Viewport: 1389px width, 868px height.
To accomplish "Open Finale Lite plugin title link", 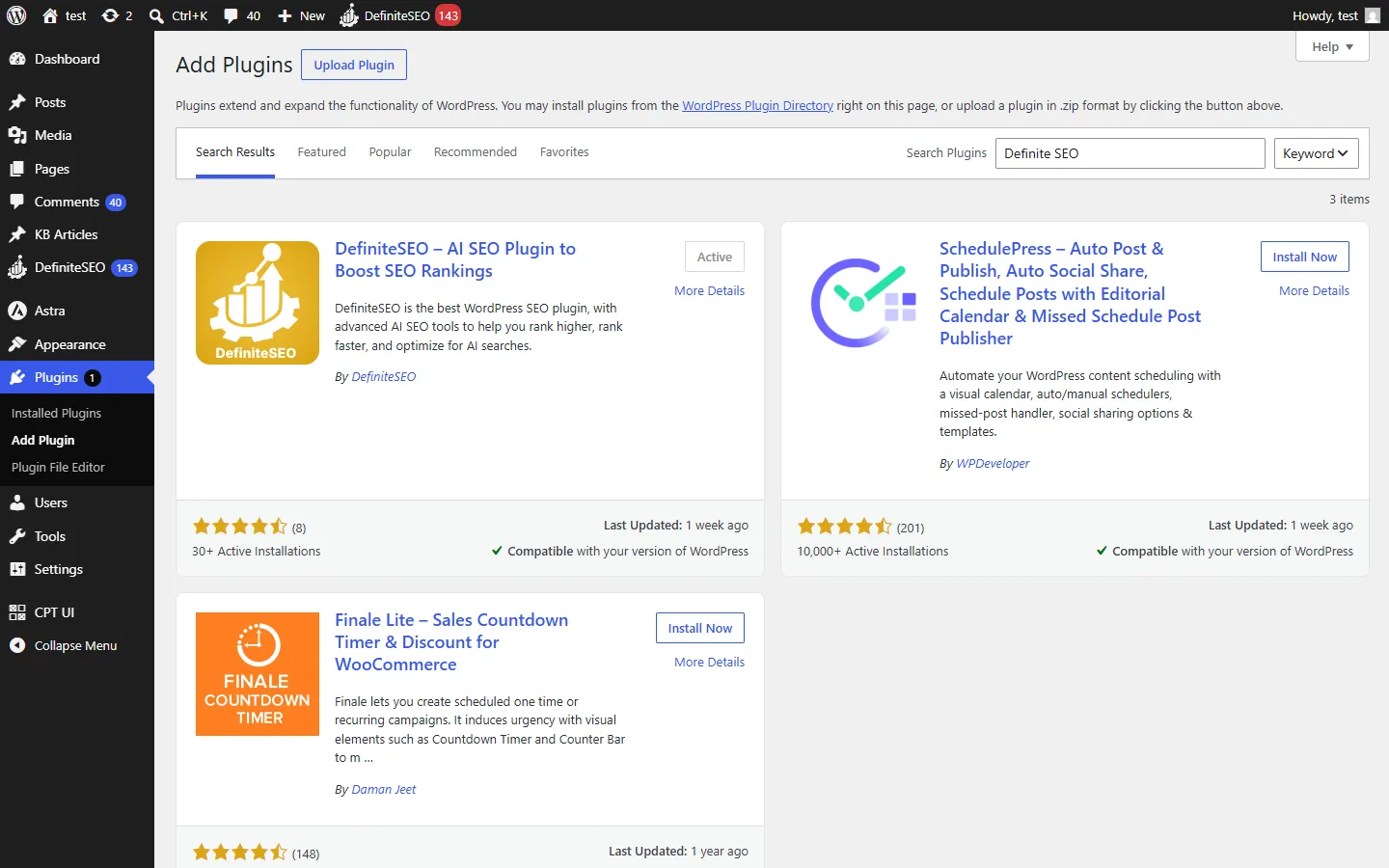I will (451, 641).
